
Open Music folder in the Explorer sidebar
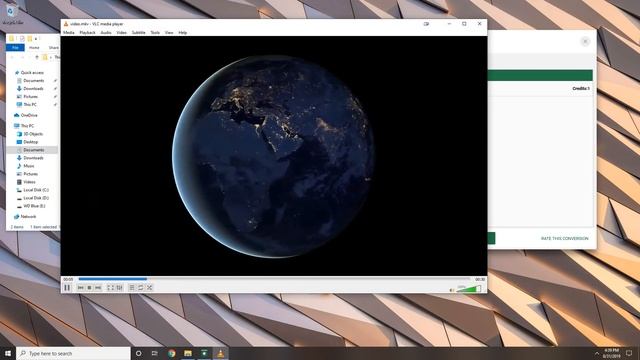coord(29,166)
